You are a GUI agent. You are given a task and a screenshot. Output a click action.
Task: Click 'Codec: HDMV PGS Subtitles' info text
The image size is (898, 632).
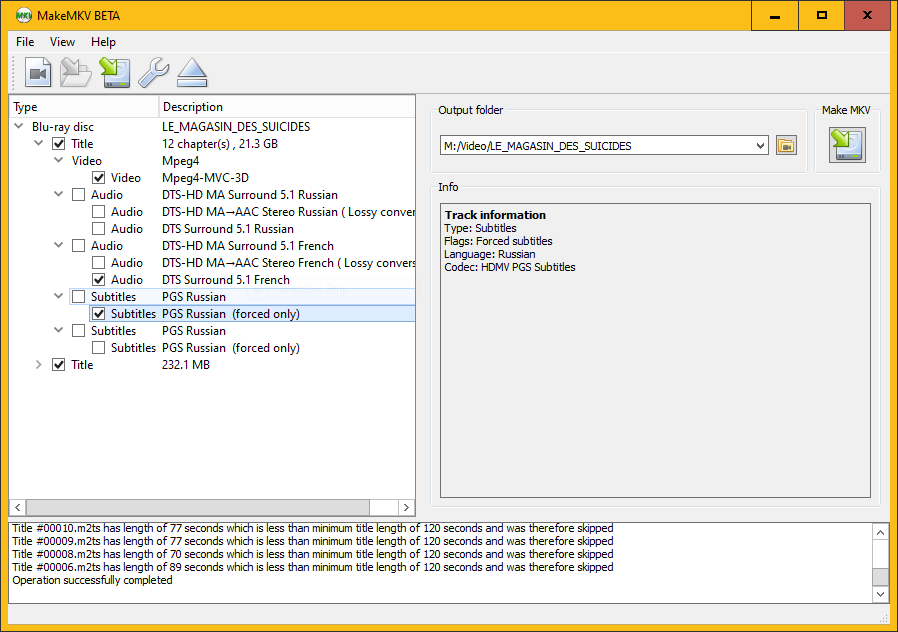point(510,267)
